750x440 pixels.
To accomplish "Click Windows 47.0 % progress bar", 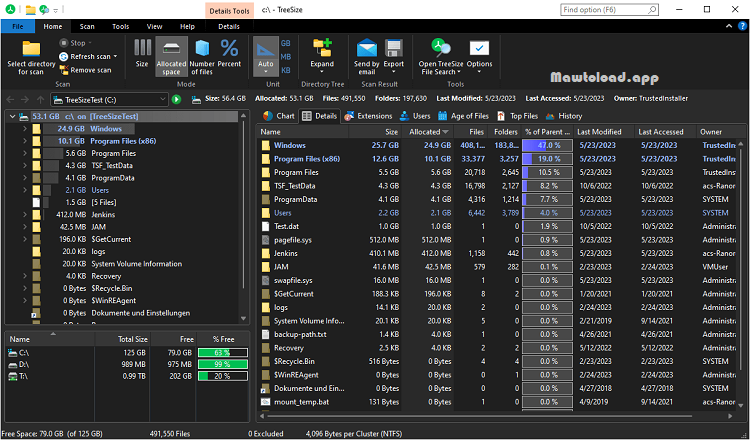I will click(x=547, y=145).
